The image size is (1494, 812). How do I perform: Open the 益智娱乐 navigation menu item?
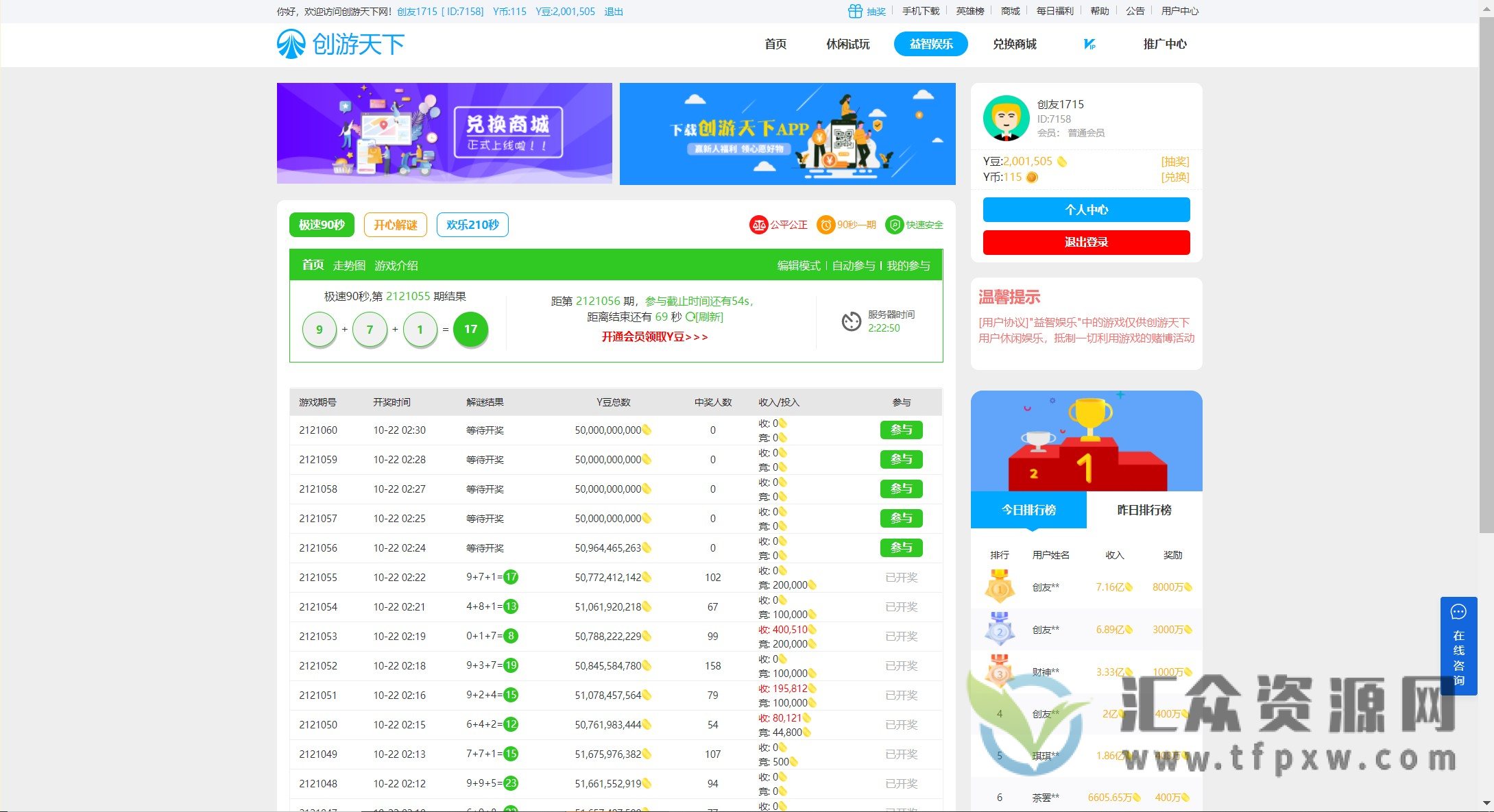pos(930,43)
